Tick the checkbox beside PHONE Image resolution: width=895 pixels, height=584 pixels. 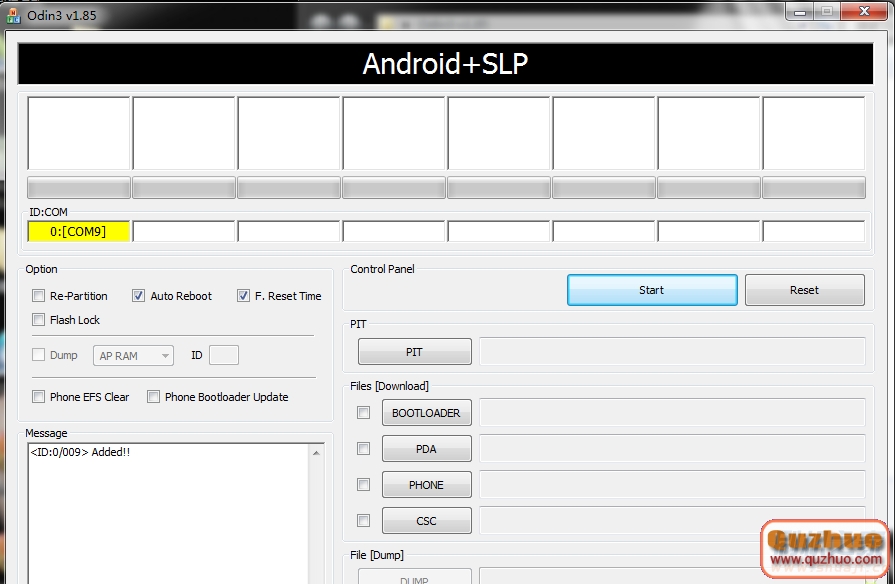[363, 485]
